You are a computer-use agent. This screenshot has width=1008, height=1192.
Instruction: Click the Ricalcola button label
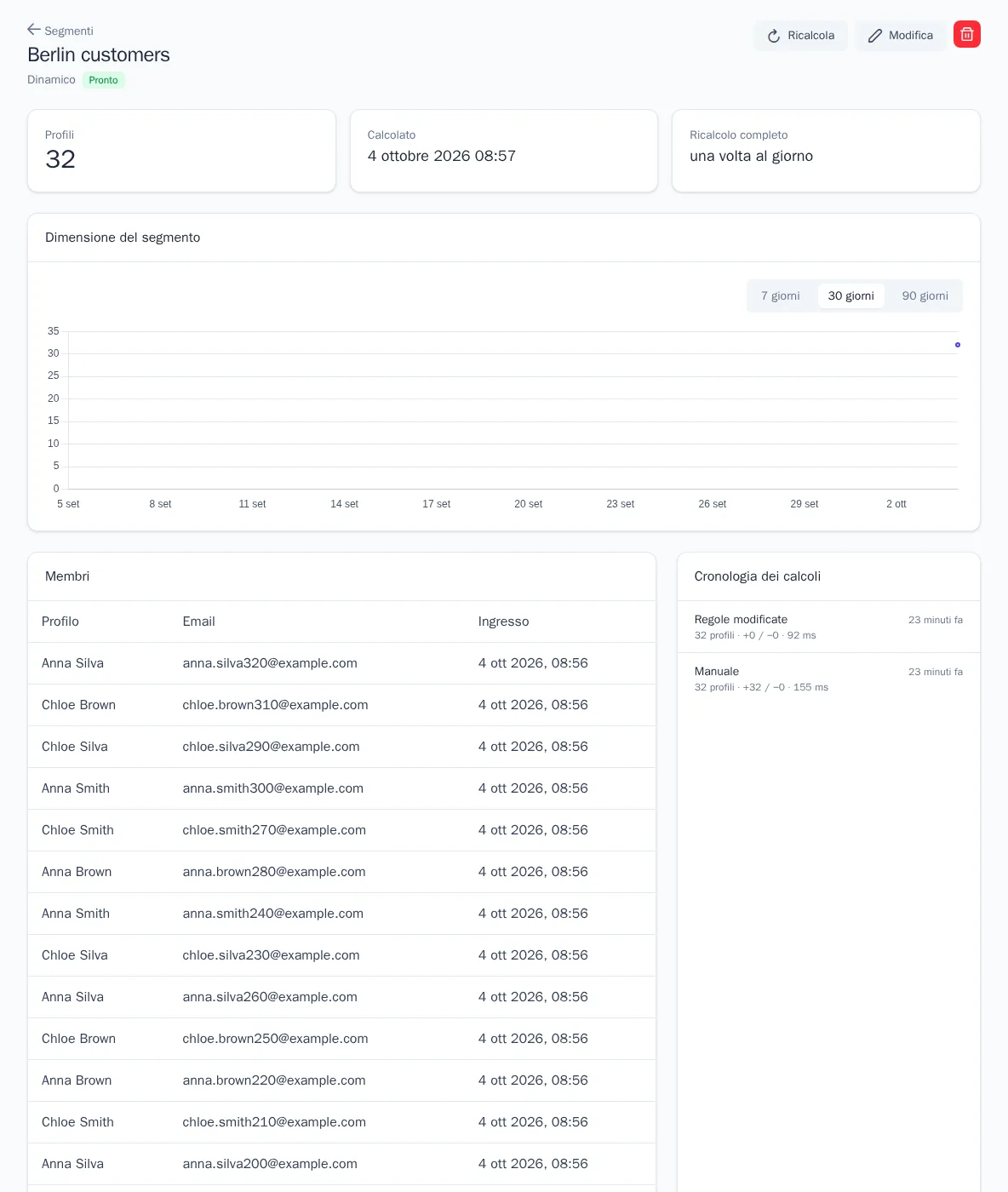(x=810, y=36)
